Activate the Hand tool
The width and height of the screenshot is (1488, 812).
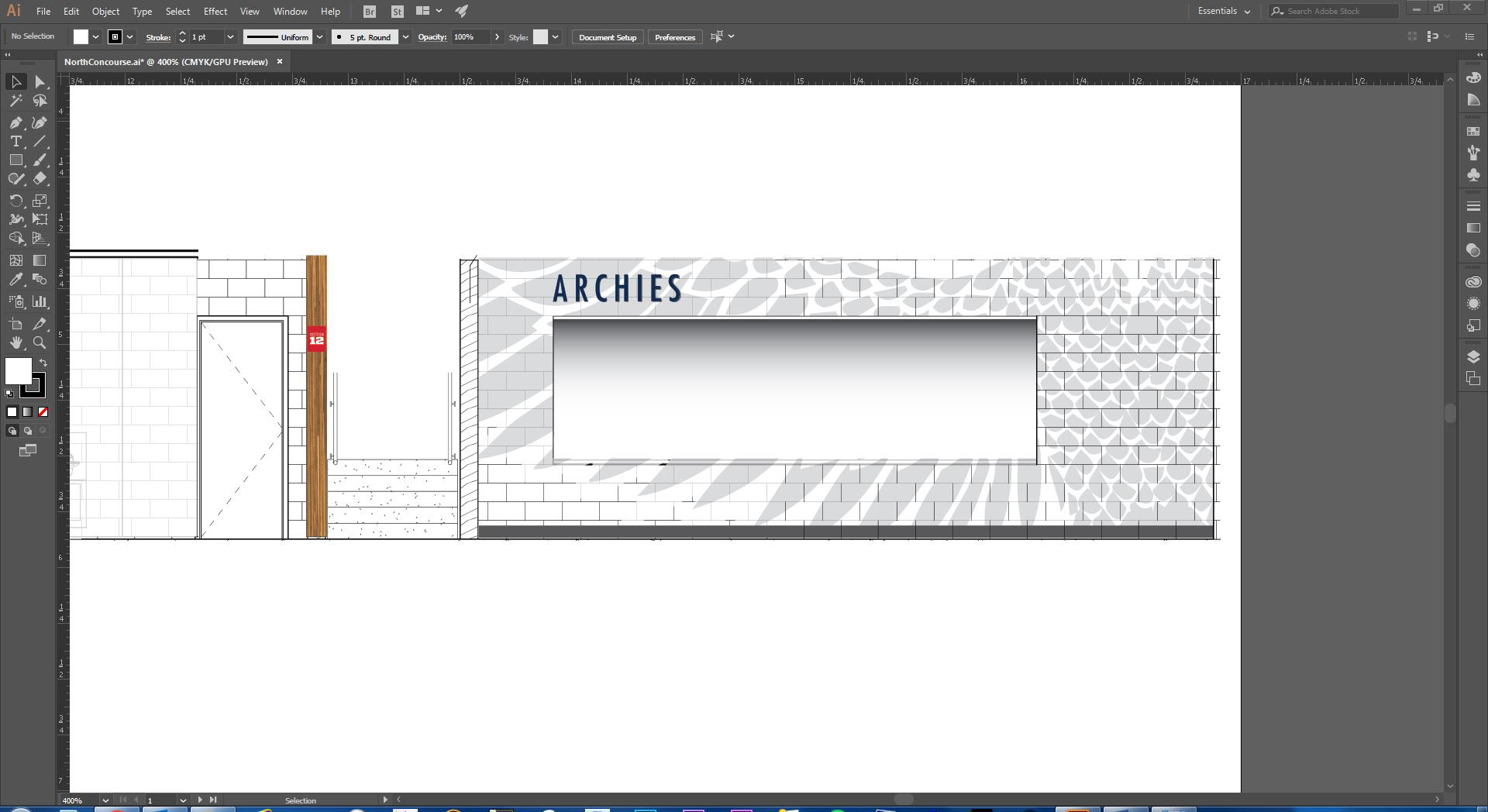pos(15,342)
